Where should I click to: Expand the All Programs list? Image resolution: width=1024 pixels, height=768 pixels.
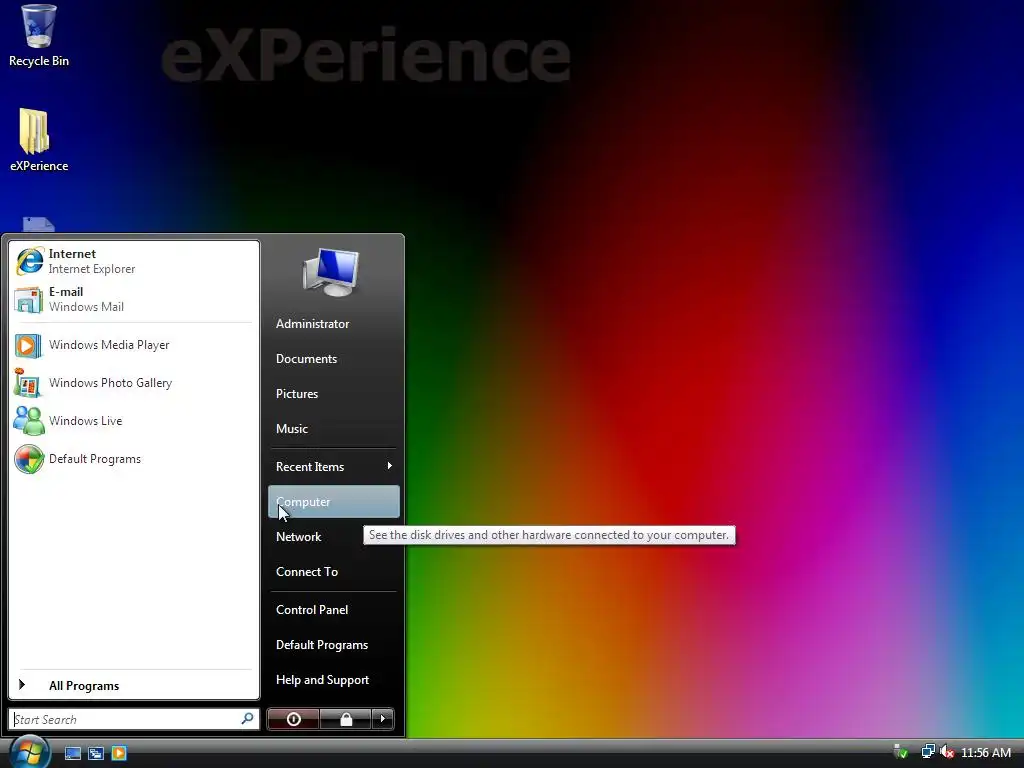133,685
